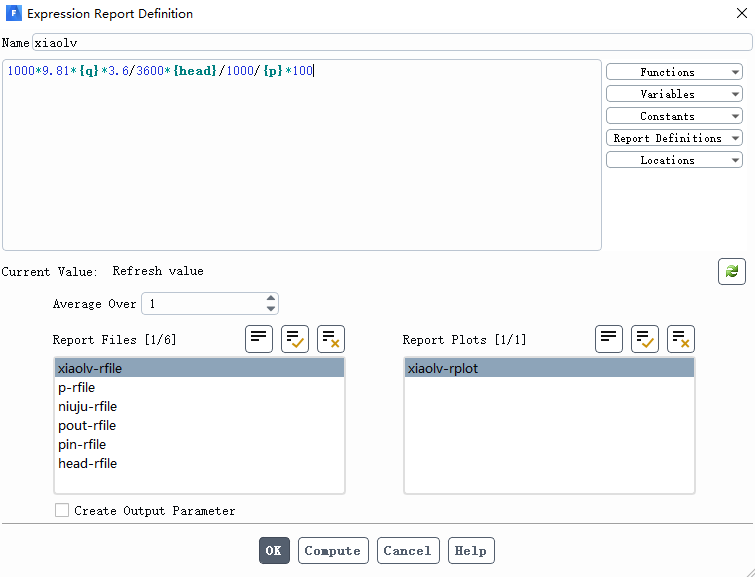
Task: Increase the Average Over value
Action: point(271,299)
